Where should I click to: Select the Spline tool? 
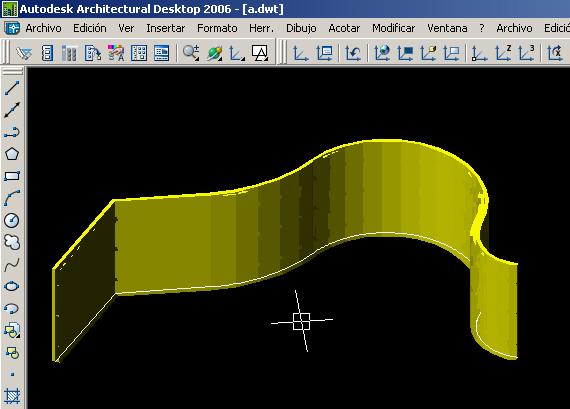coord(12,264)
